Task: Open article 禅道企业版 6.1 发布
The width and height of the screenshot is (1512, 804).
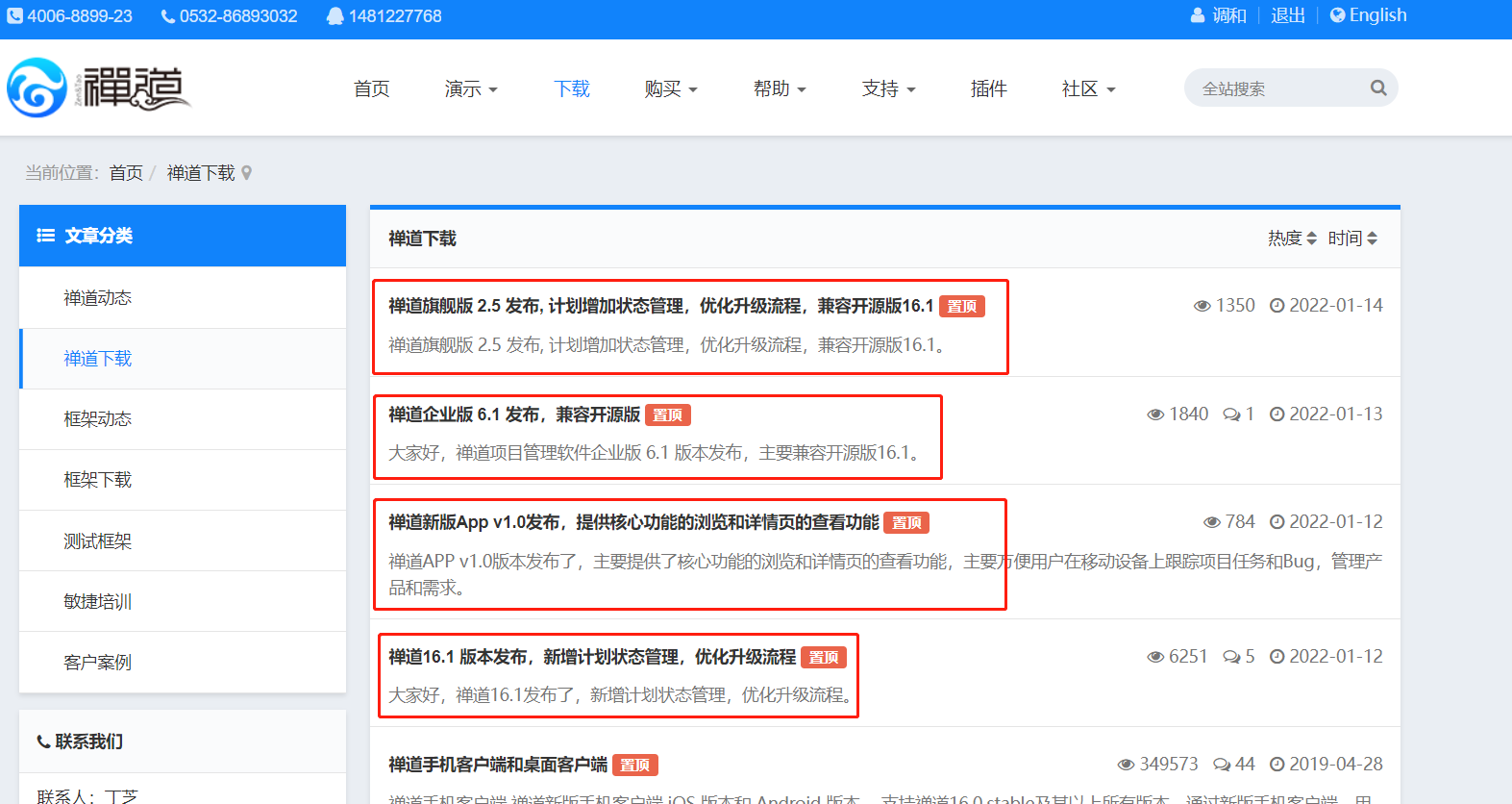Action: click(x=513, y=415)
